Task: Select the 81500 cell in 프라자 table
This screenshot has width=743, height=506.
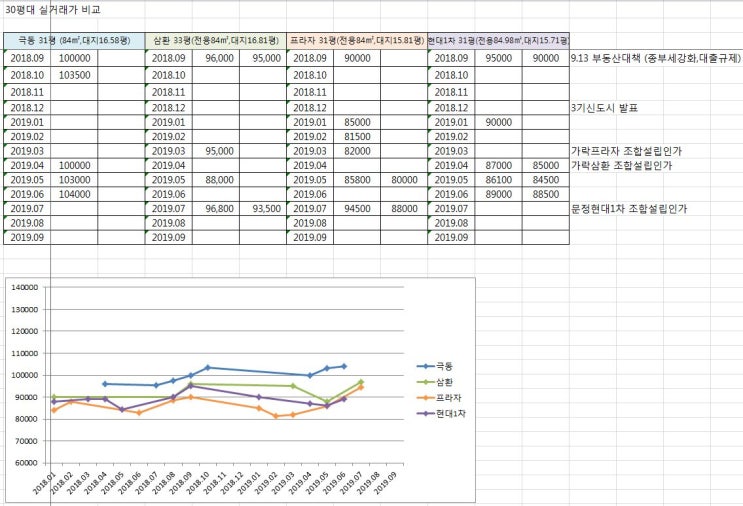Action: click(357, 137)
